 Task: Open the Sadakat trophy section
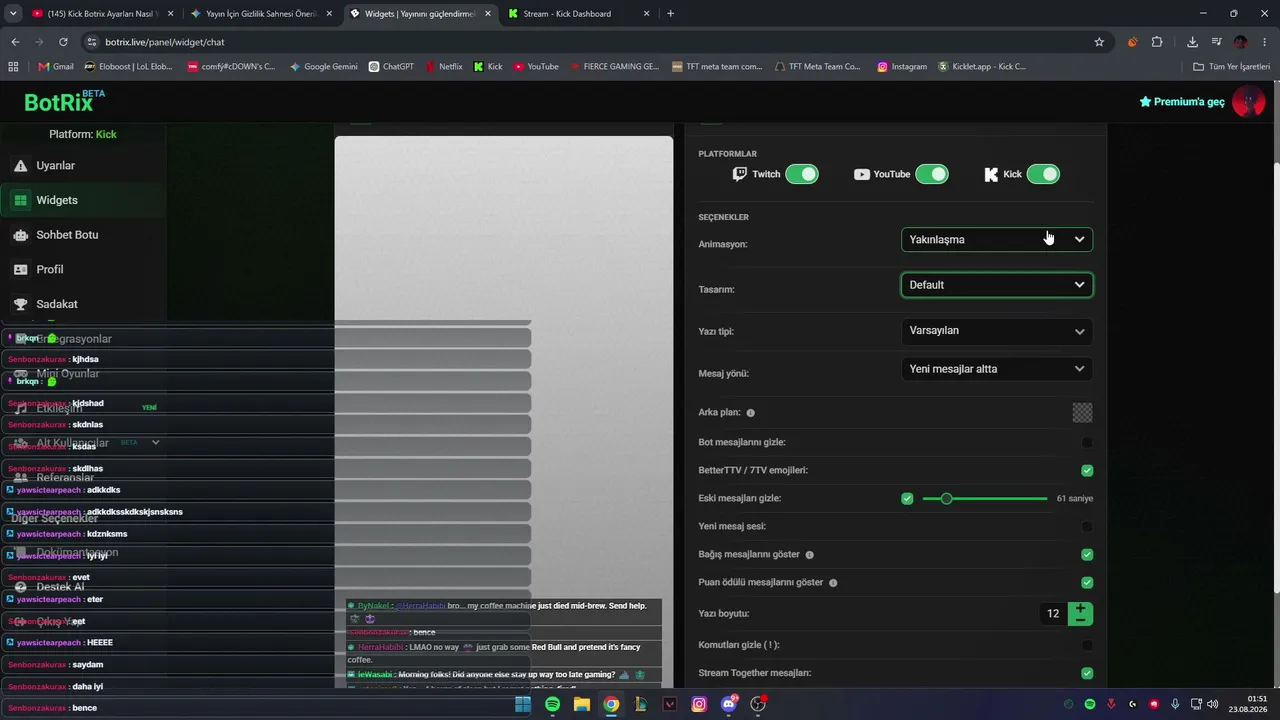point(83,304)
